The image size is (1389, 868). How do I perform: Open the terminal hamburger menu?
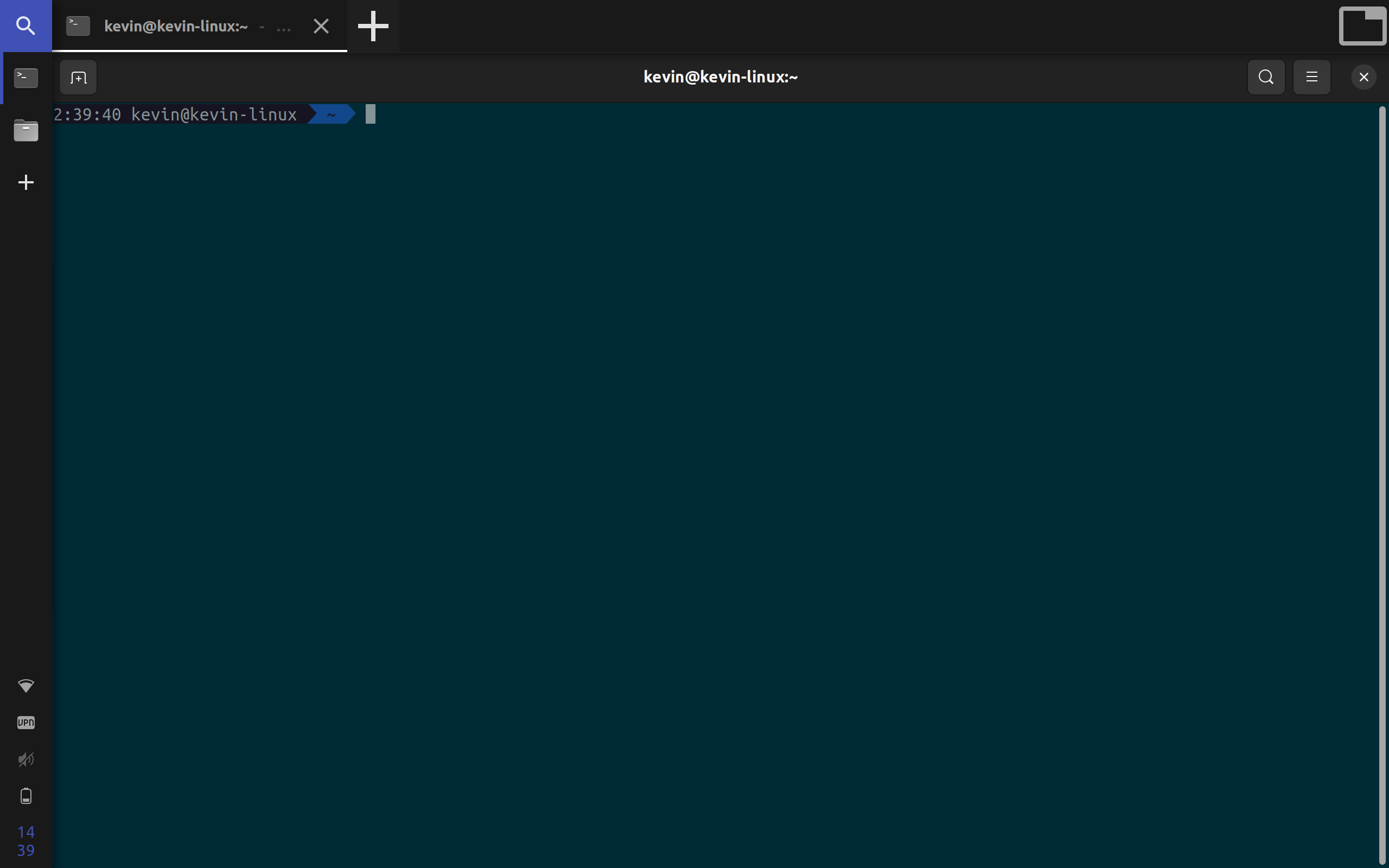(x=1311, y=77)
